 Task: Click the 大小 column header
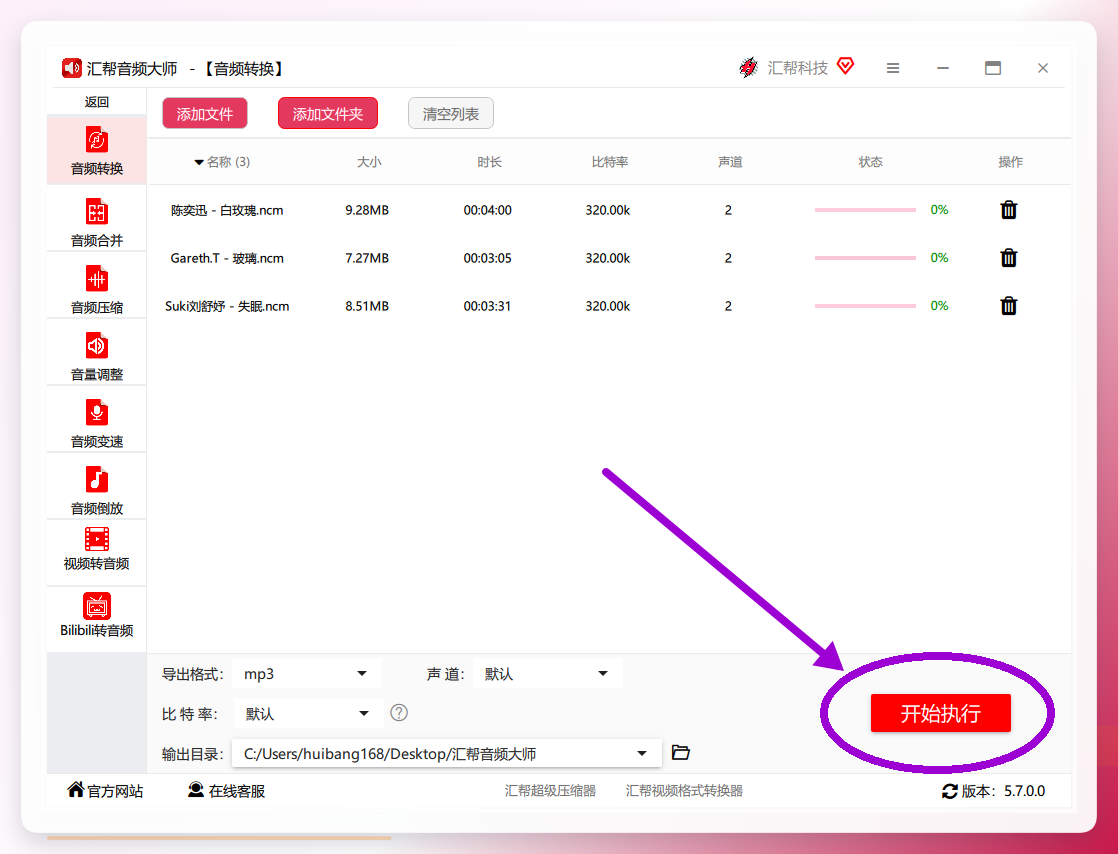click(x=369, y=162)
